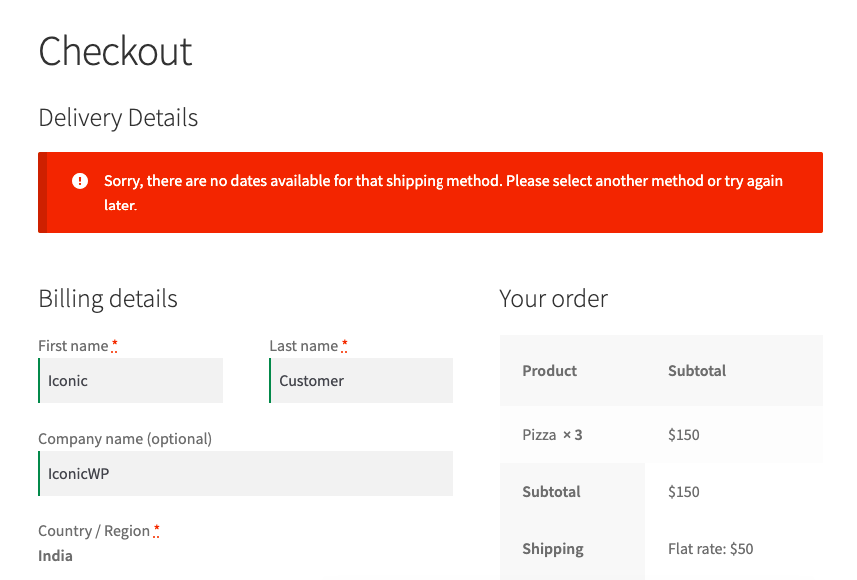Click the Subtotal column header
This screenshot has height=580, width=857.
pos(697,370)
